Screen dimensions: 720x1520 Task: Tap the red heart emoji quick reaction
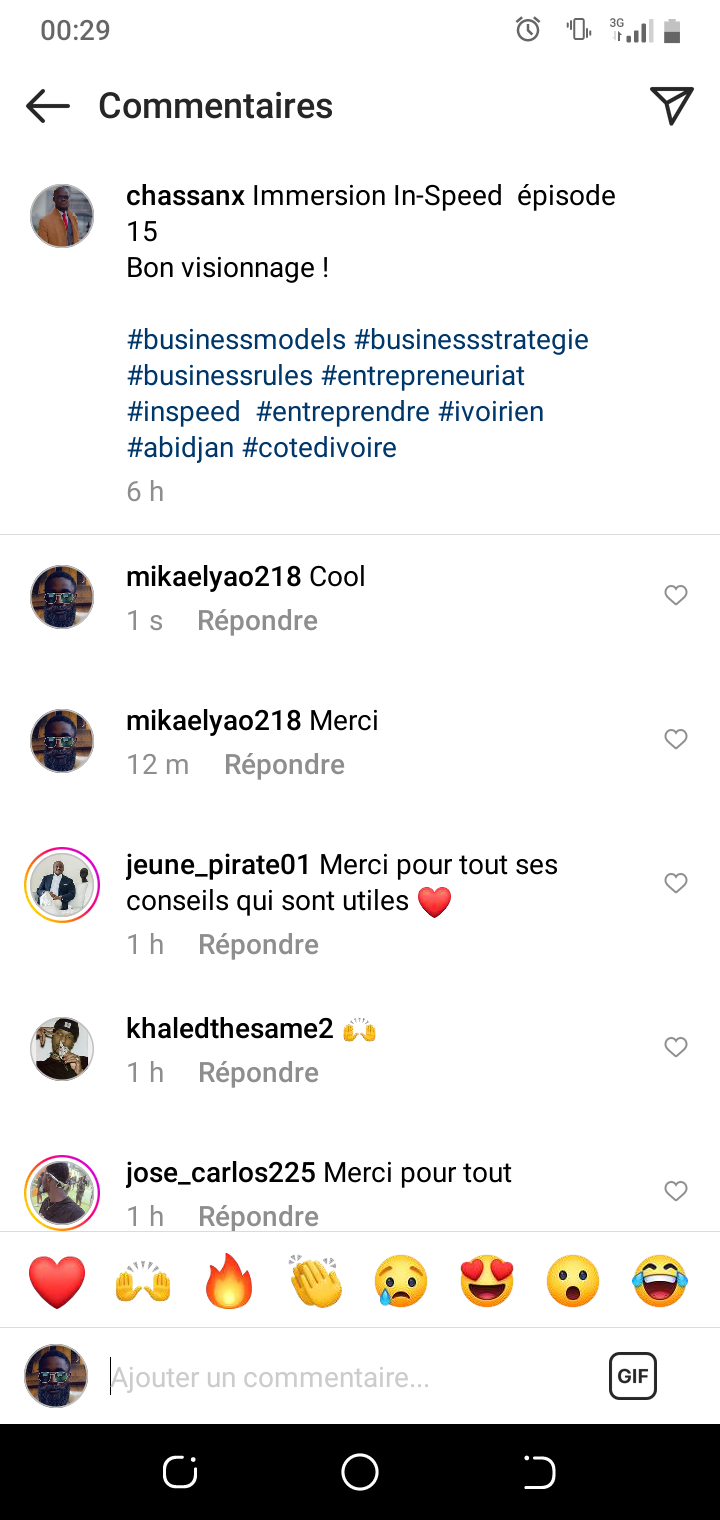click(57, 1282)
